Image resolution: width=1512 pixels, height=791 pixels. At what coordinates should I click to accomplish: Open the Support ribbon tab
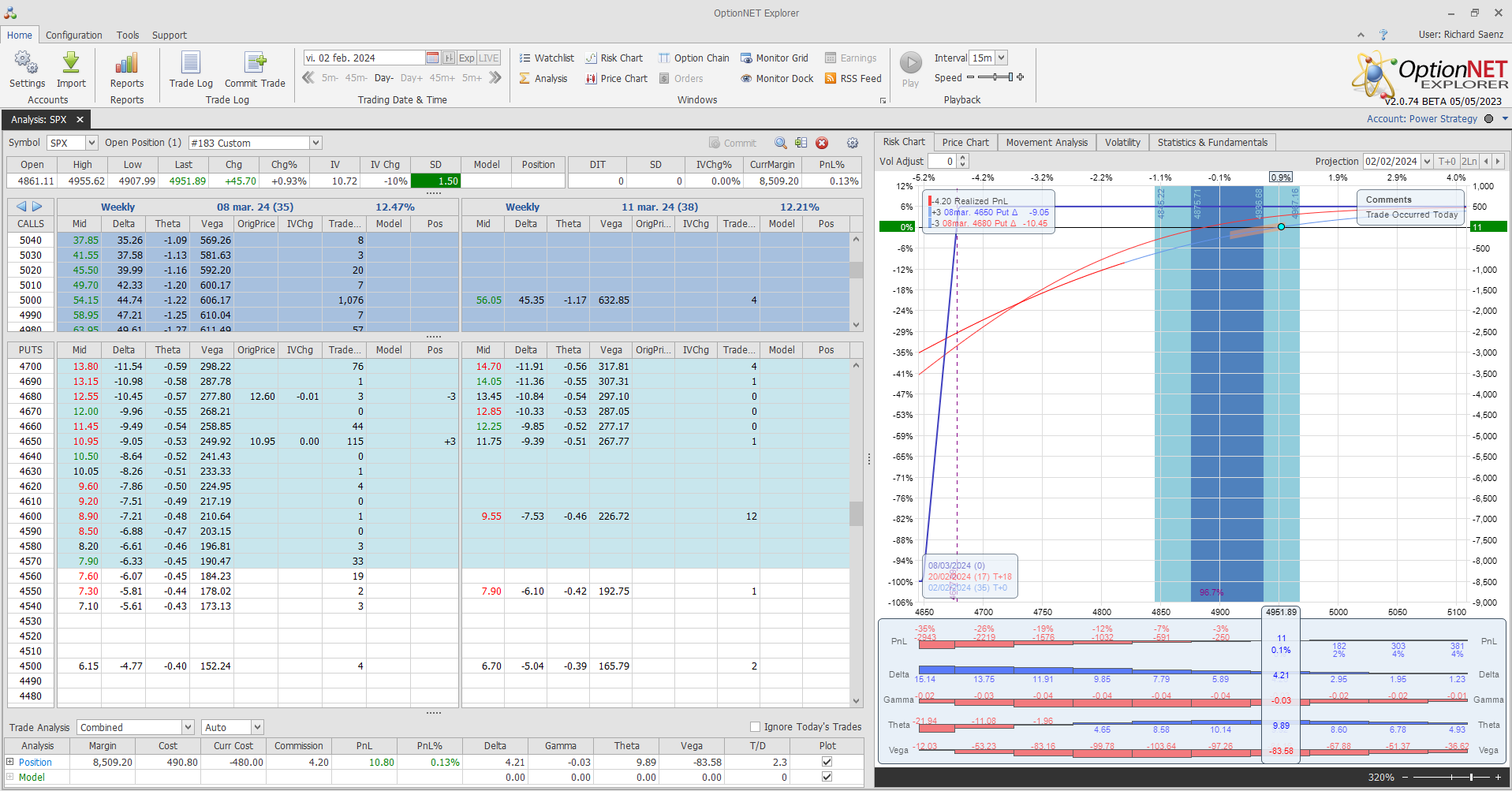(x=170, y=35)
